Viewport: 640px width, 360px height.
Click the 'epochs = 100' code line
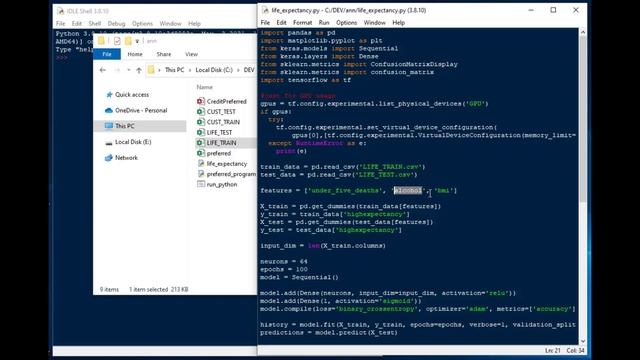point(284,269)
